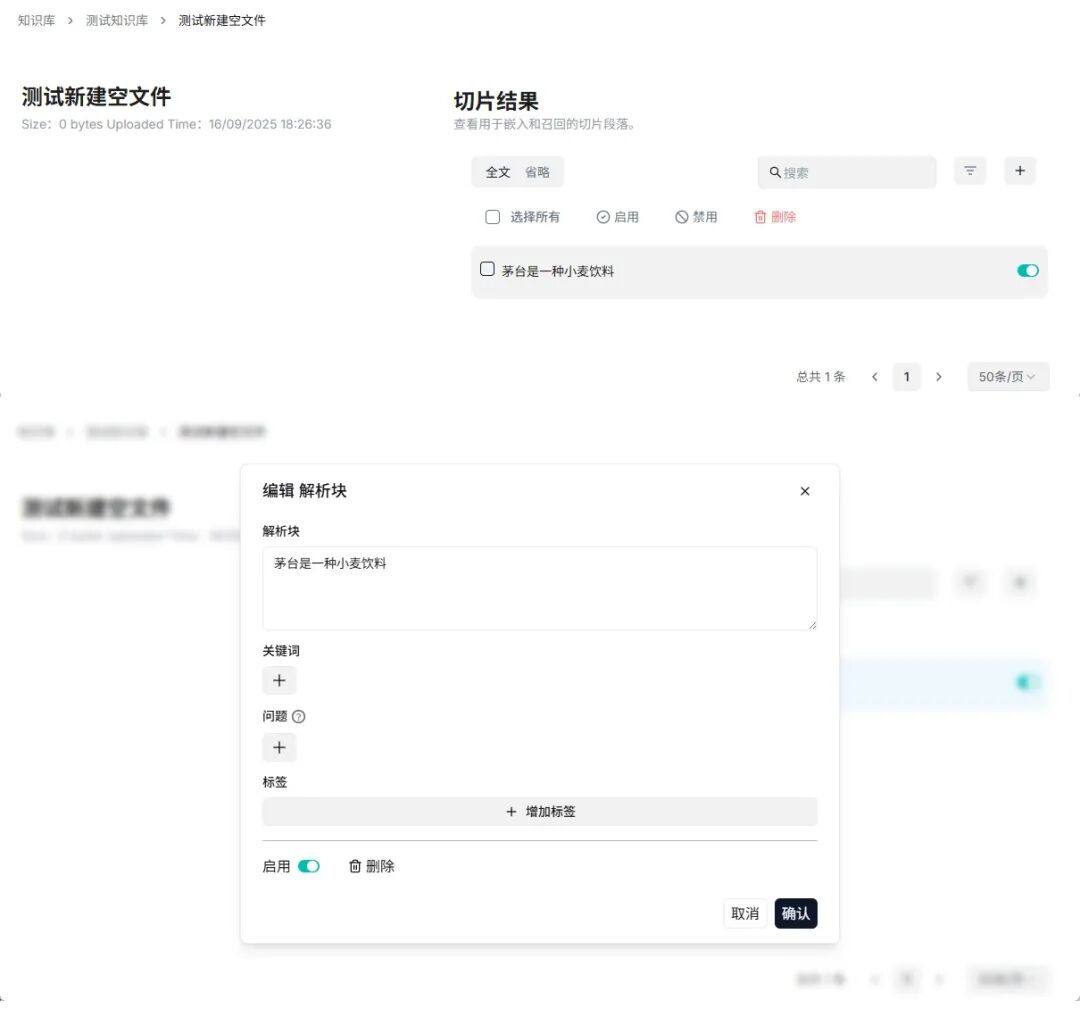Click the red 删除 trash icon
This screenshot has width=1080, height=1009.
click(x=760, y=217)
